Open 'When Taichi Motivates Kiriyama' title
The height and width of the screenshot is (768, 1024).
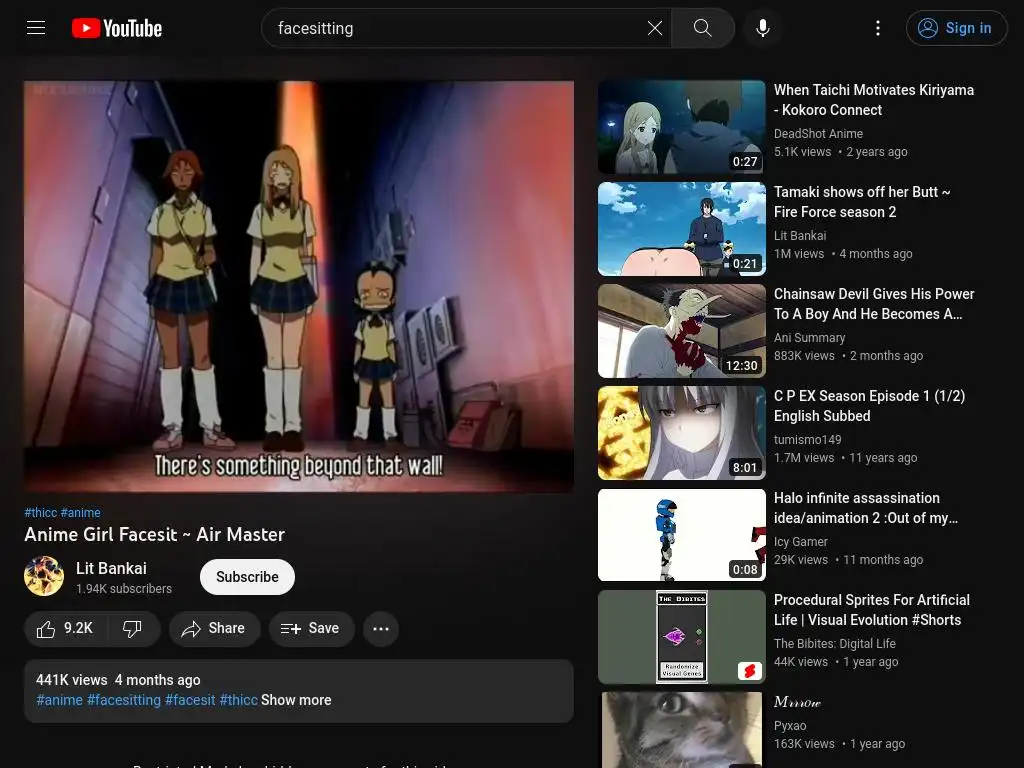tap(874, 100)
